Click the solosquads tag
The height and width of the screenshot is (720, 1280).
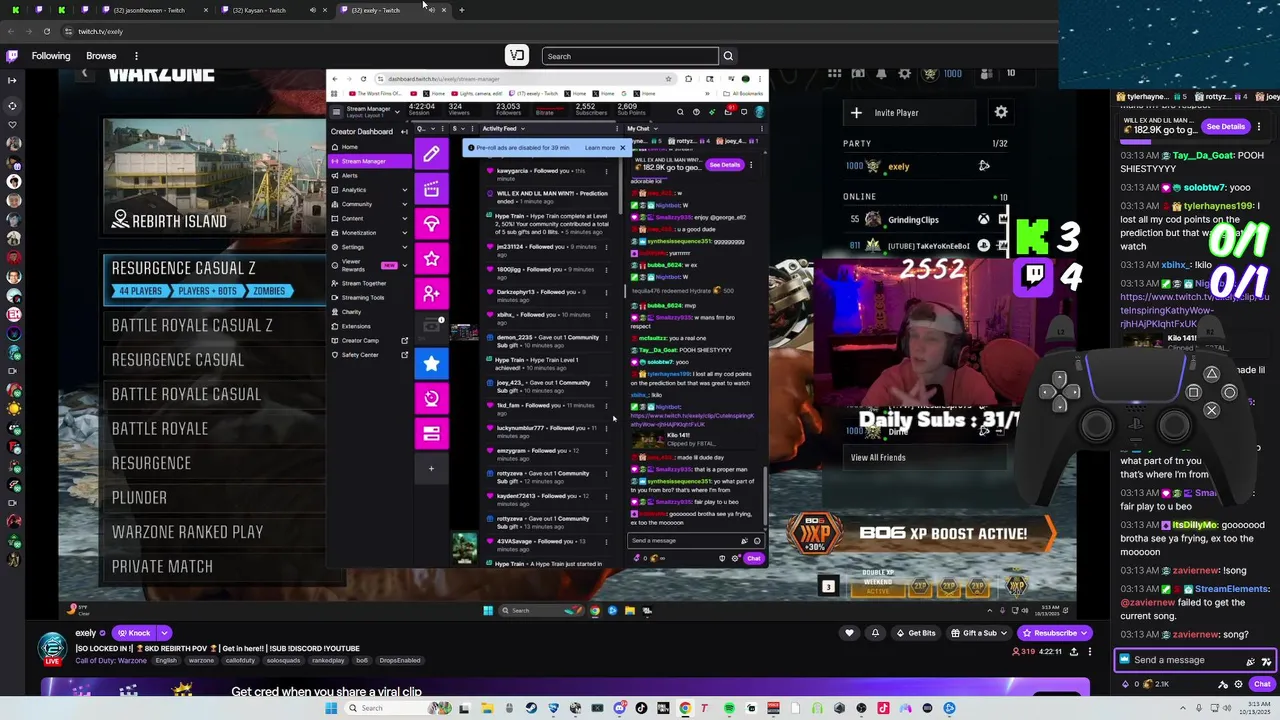[x=282, y=661]
